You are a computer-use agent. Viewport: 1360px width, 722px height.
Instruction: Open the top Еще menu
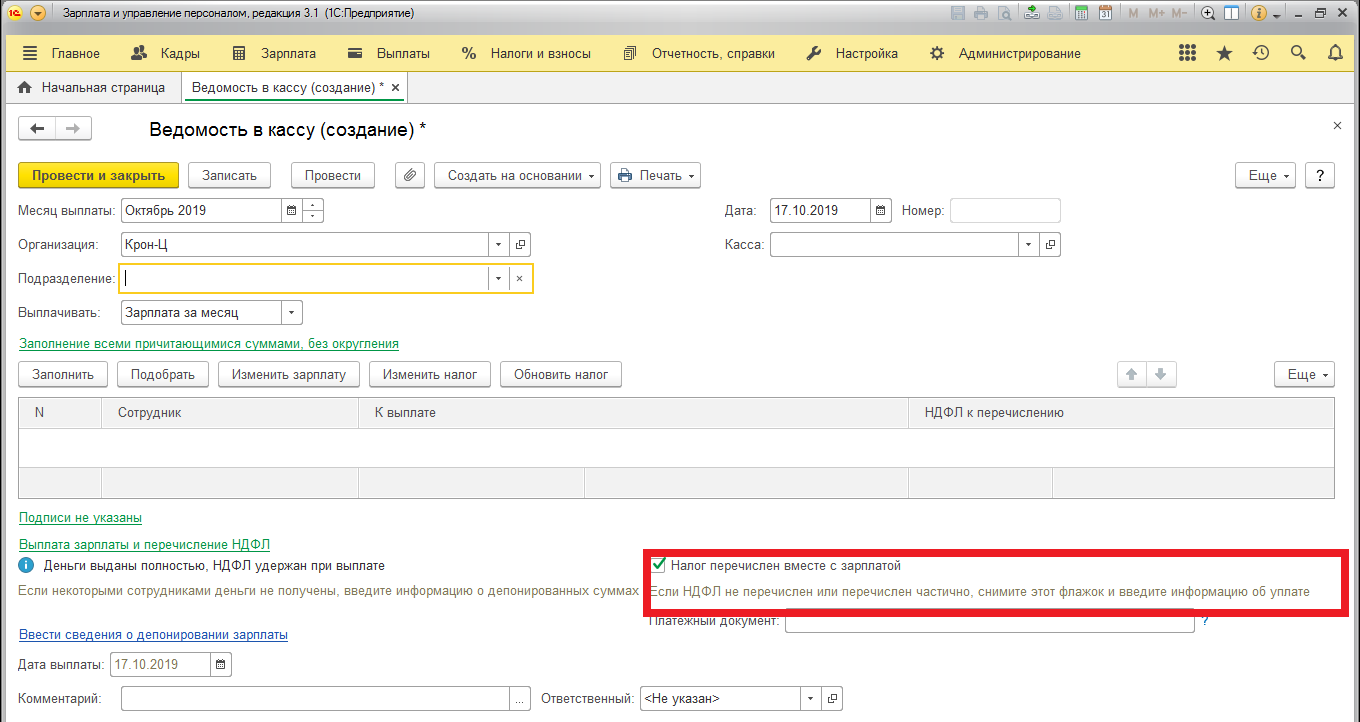pyautogui.click(x=1266, y=175)
